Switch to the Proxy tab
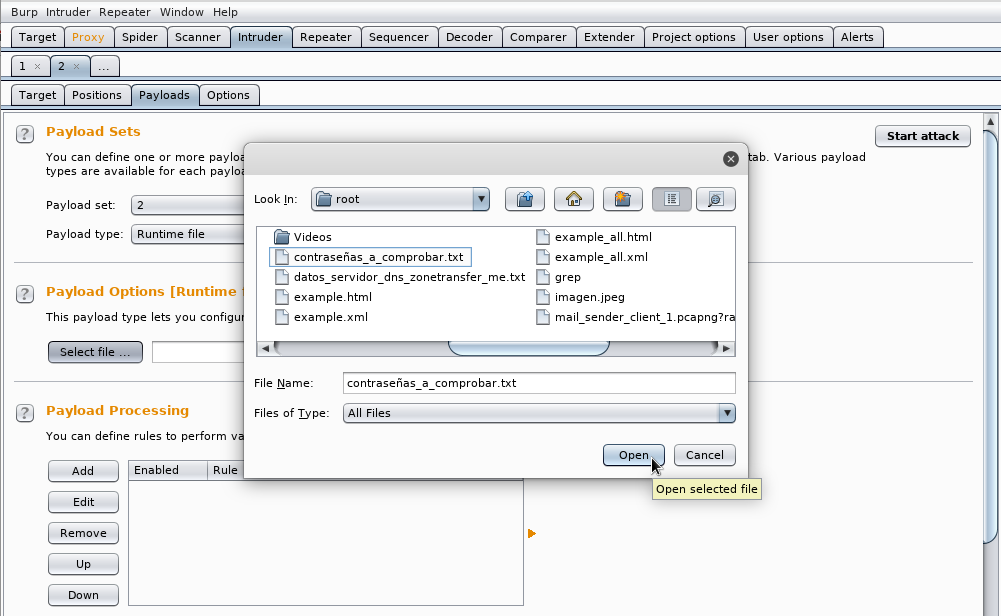Viewport: 1001px width, 616px height. click(88, 37)
